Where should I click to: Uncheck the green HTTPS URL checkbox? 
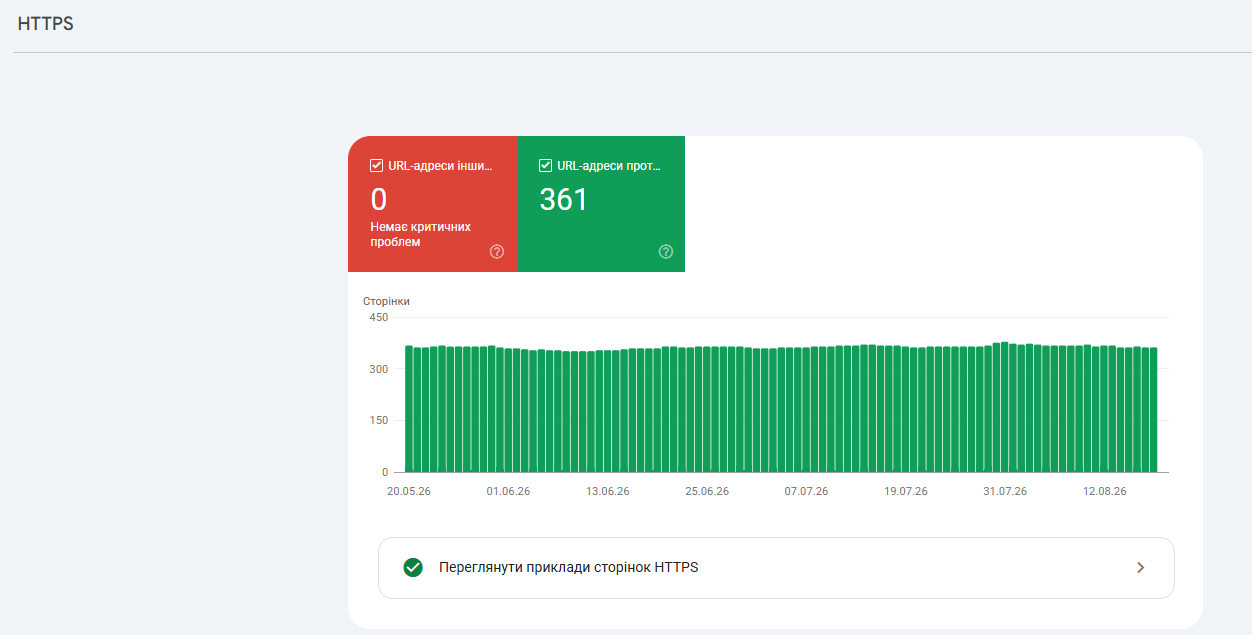click(x=546, y=166)
